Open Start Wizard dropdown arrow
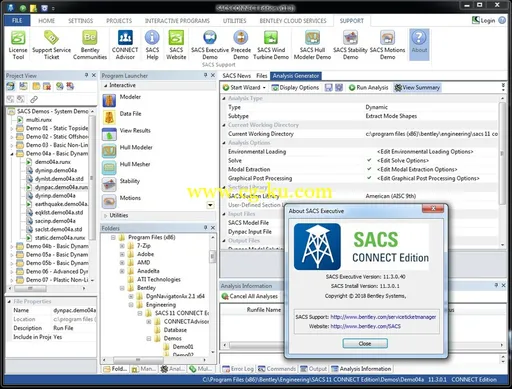The width and height of the screenshot is (512, 389). [264, 88]
